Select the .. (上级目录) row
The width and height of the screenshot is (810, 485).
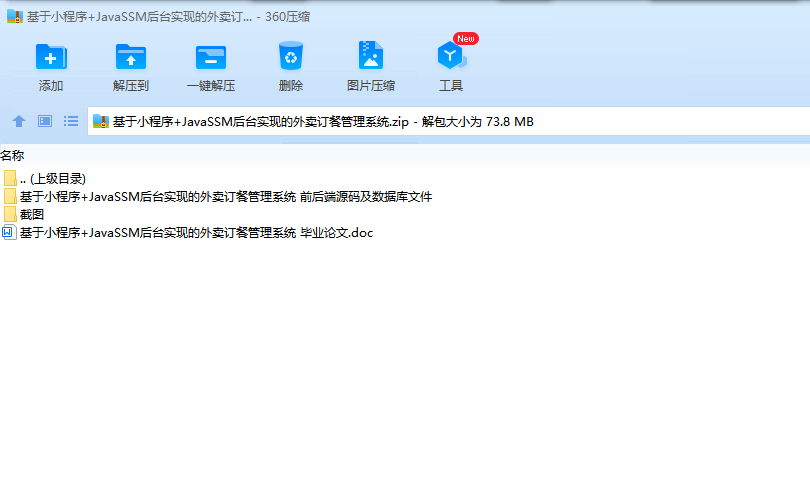(44, 179)
